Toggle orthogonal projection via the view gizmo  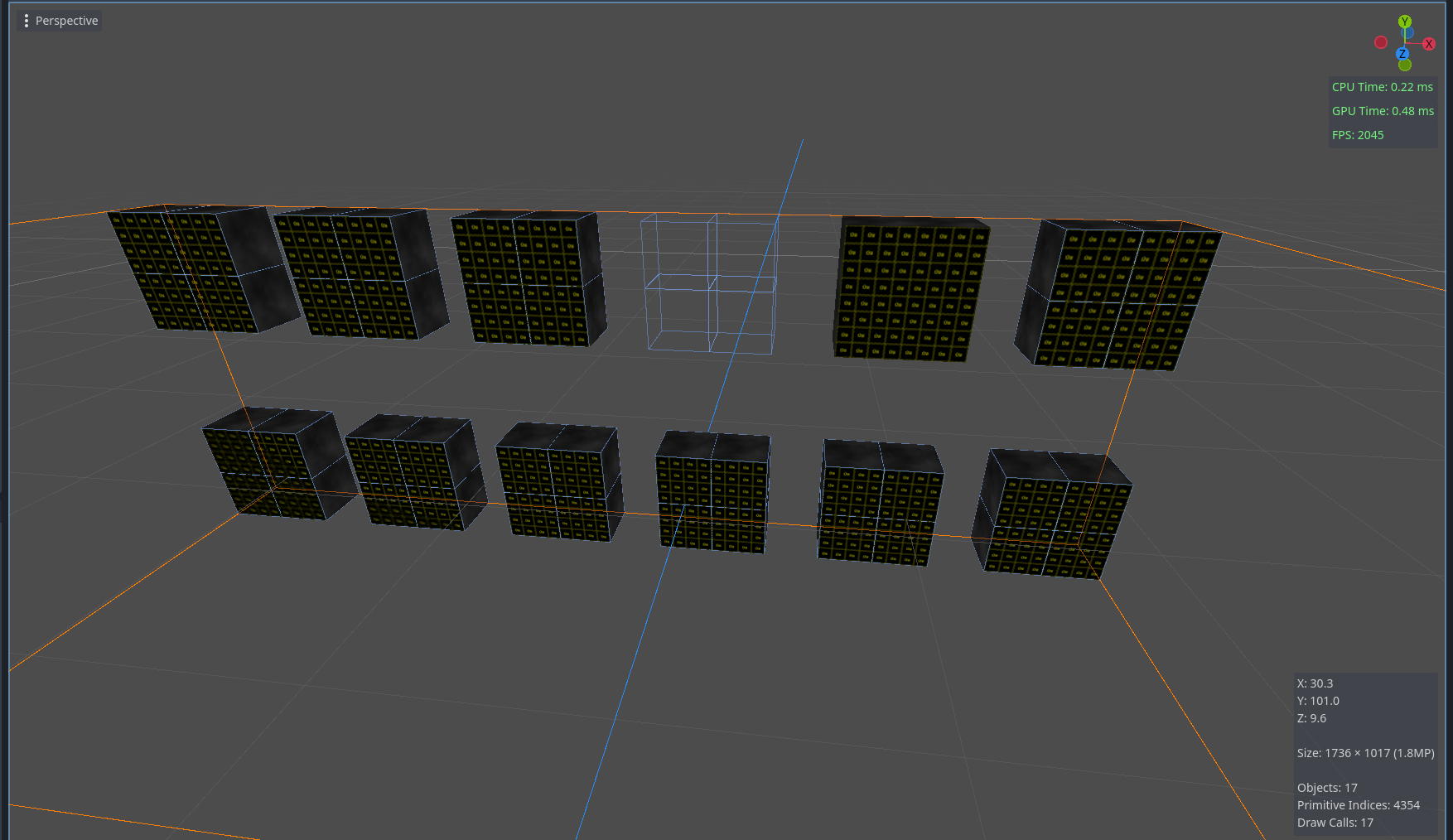click(x=1406, y=43)
